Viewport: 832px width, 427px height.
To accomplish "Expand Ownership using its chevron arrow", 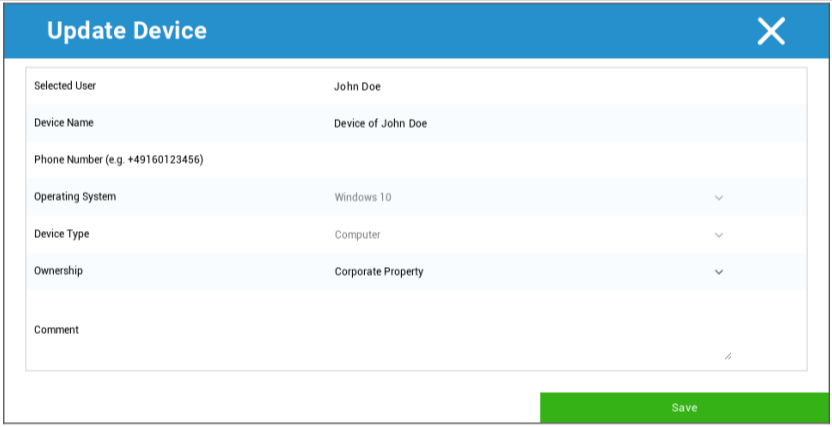I will 718,272.
